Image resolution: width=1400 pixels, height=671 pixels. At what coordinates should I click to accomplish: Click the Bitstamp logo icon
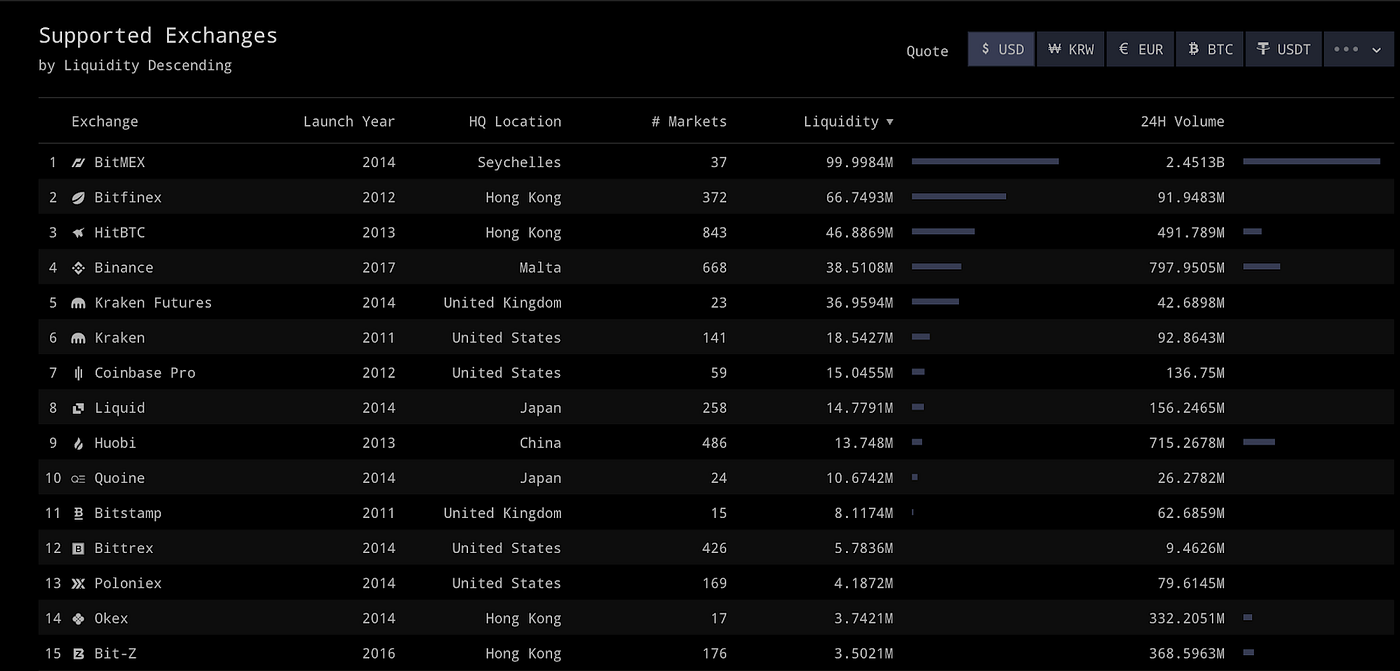tap(79, 513)
